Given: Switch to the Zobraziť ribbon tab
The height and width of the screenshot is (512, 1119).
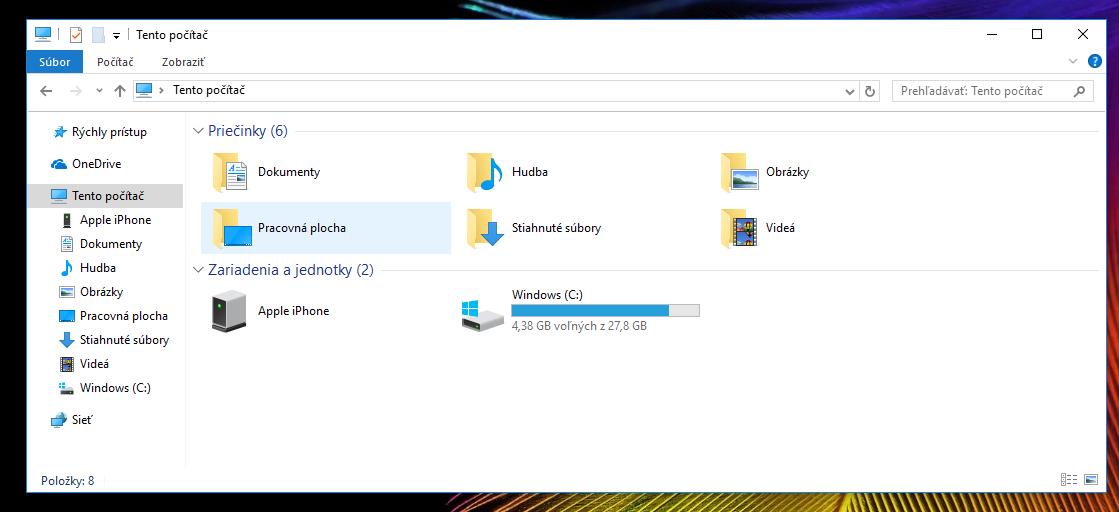Looking at the screenshot, I should pyautogui.click(x=183, y=62).
